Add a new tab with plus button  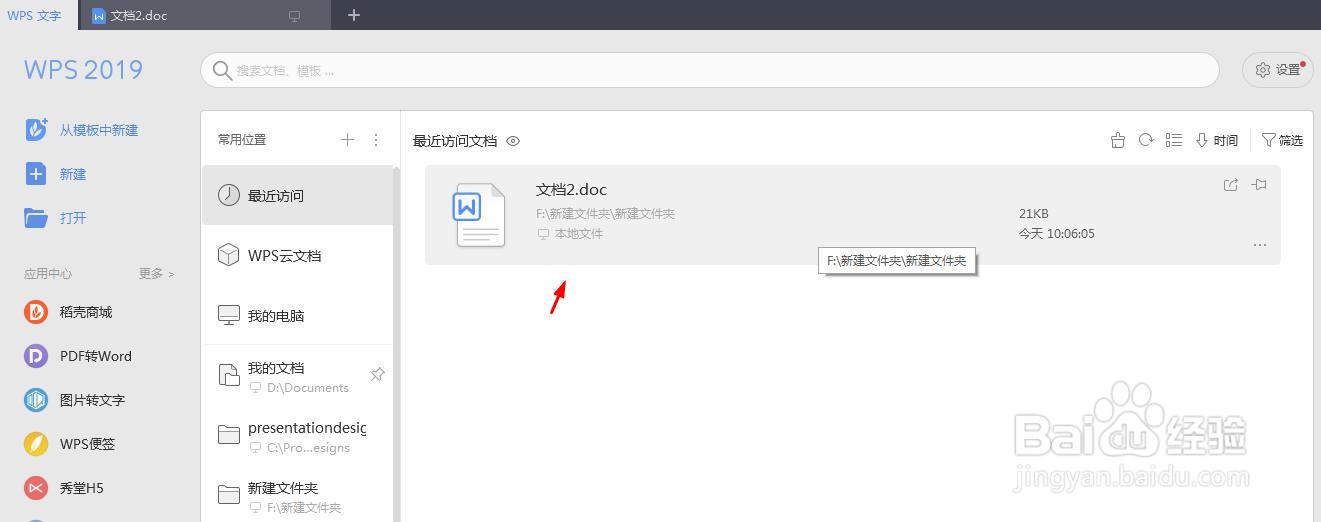(353, 15)
